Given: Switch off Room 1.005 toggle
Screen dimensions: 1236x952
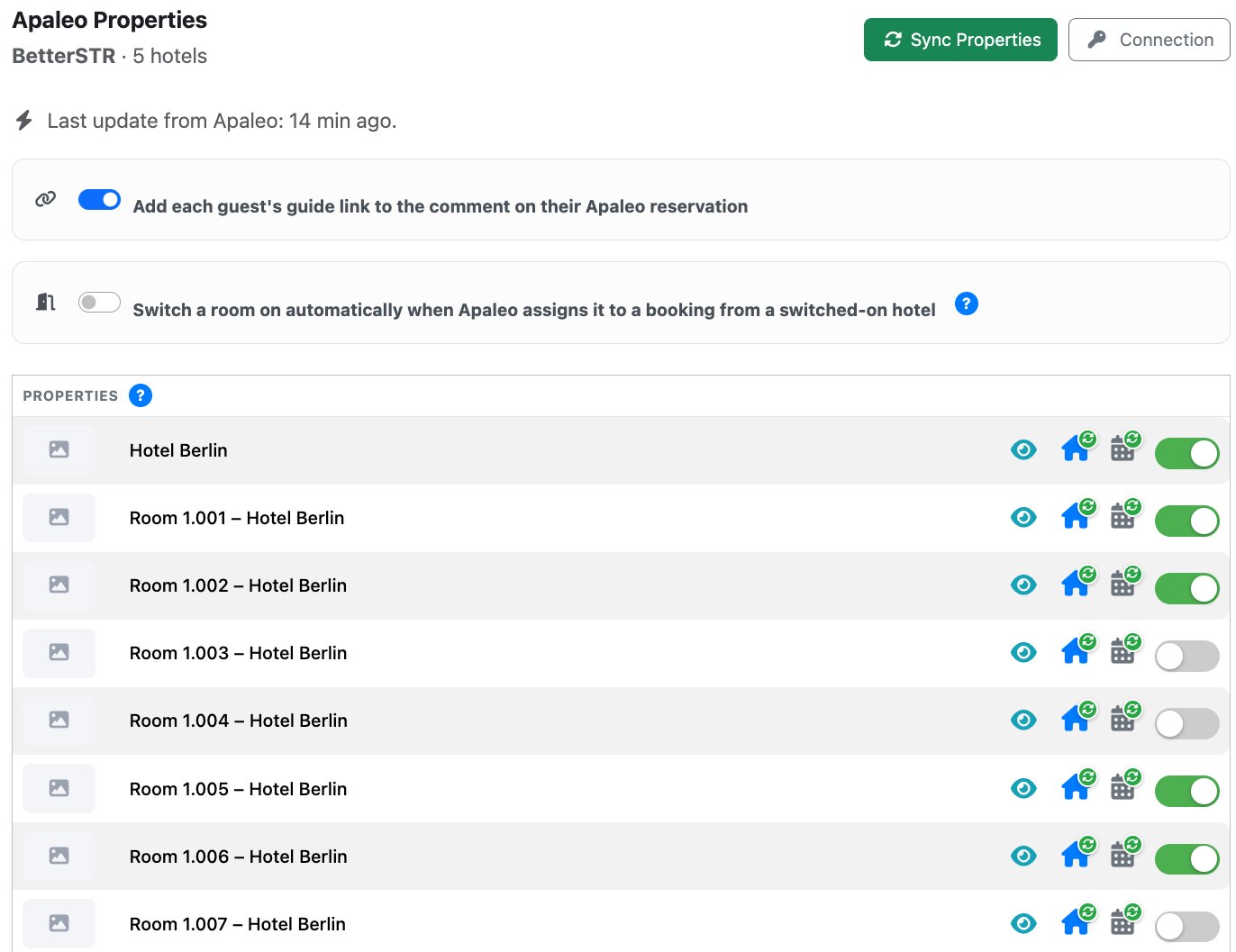Looking at the screenshot, I should (1187, 792).
